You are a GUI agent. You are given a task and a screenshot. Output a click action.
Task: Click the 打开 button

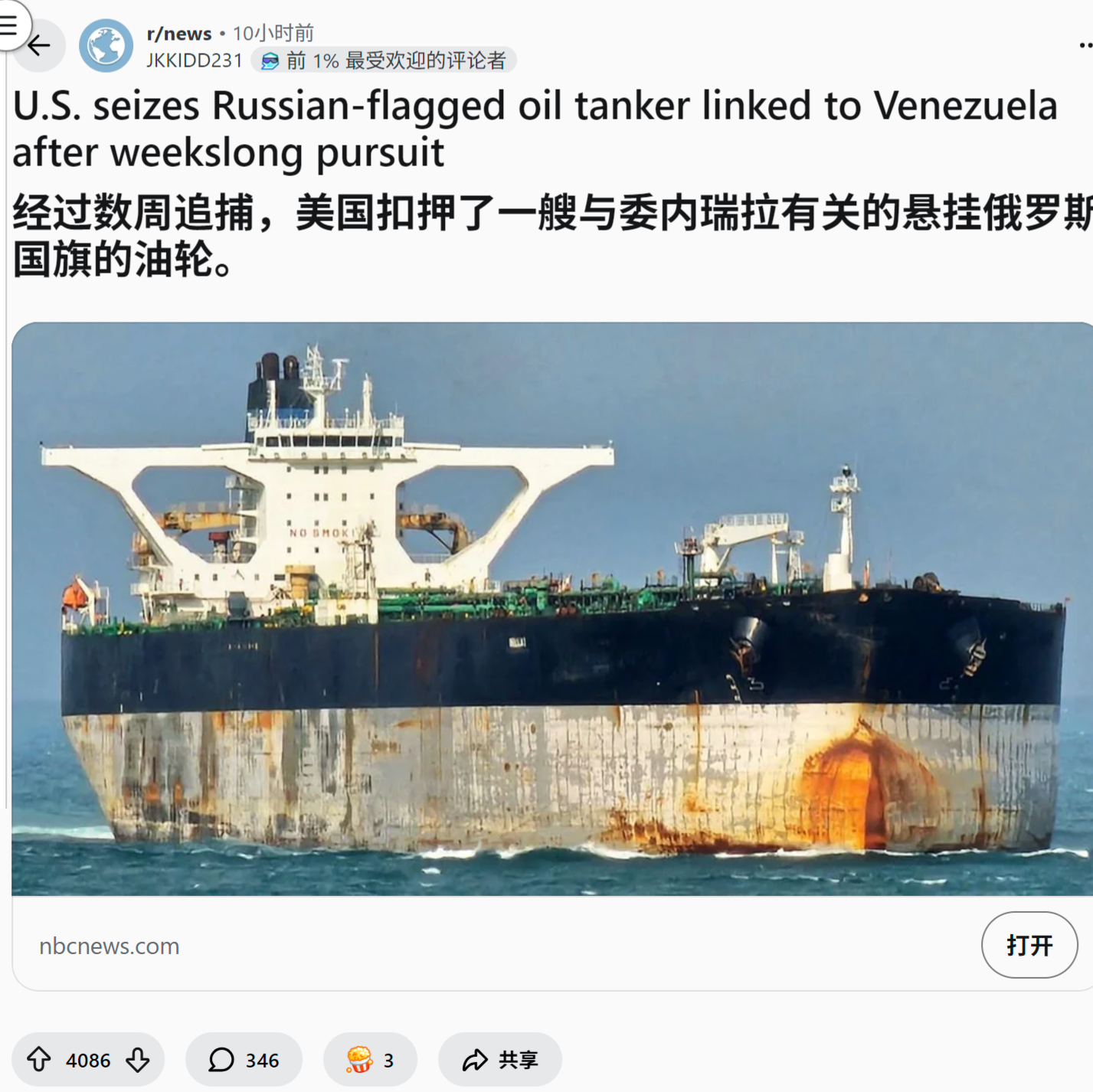click(x=1029, y=945)
